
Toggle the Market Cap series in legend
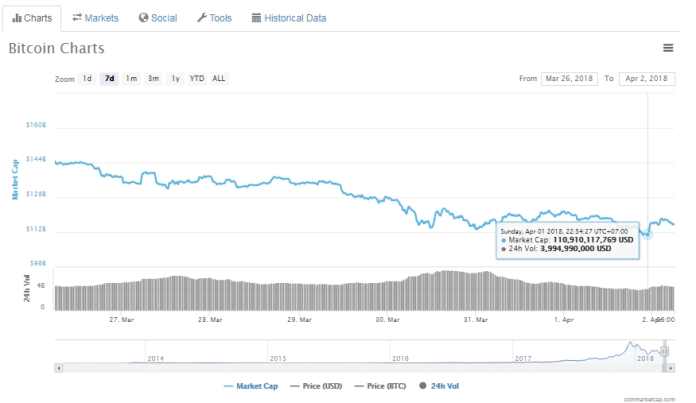click(251, 386)
